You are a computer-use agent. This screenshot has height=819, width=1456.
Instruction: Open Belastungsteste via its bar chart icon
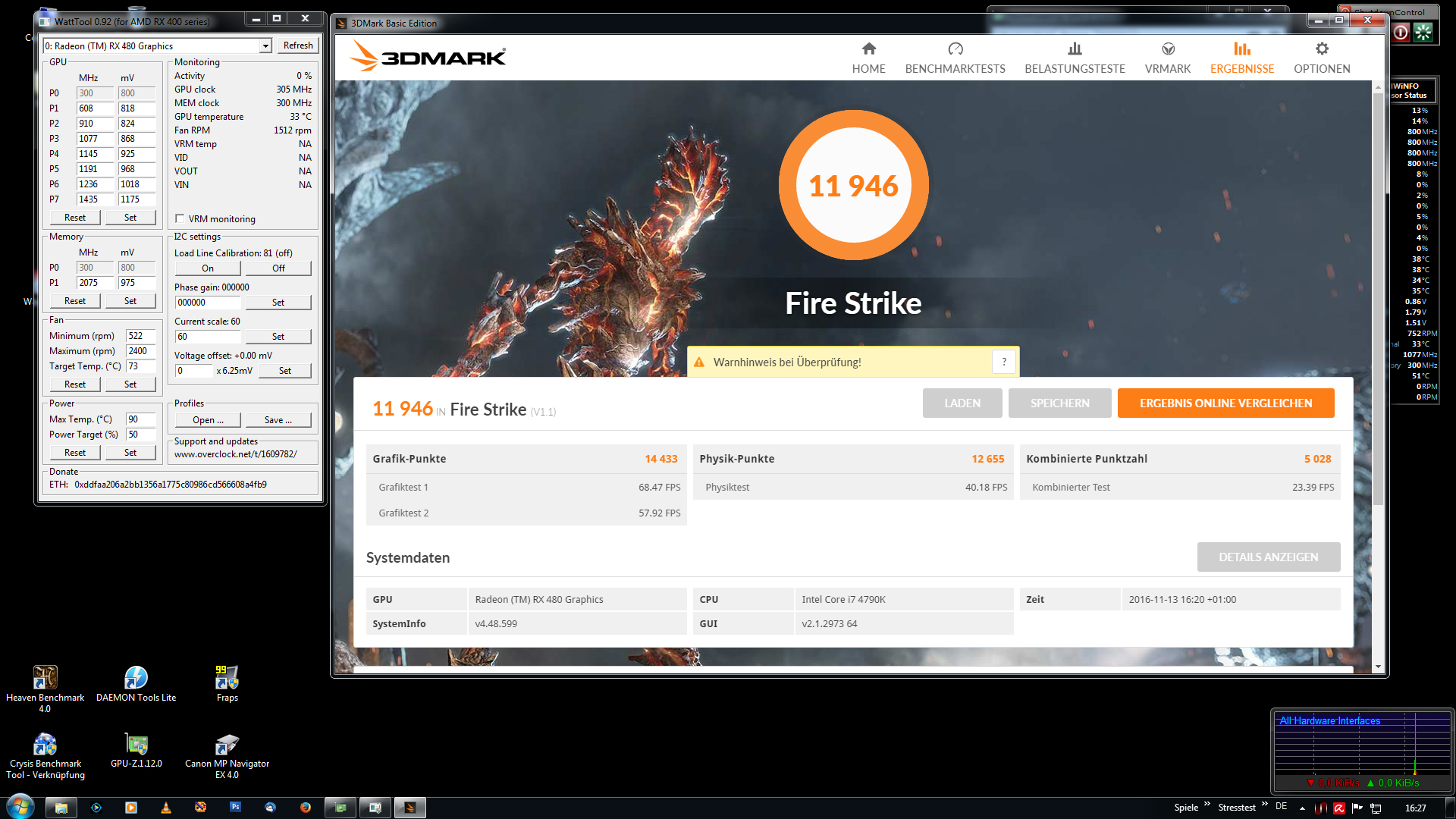pos(1075,49)
